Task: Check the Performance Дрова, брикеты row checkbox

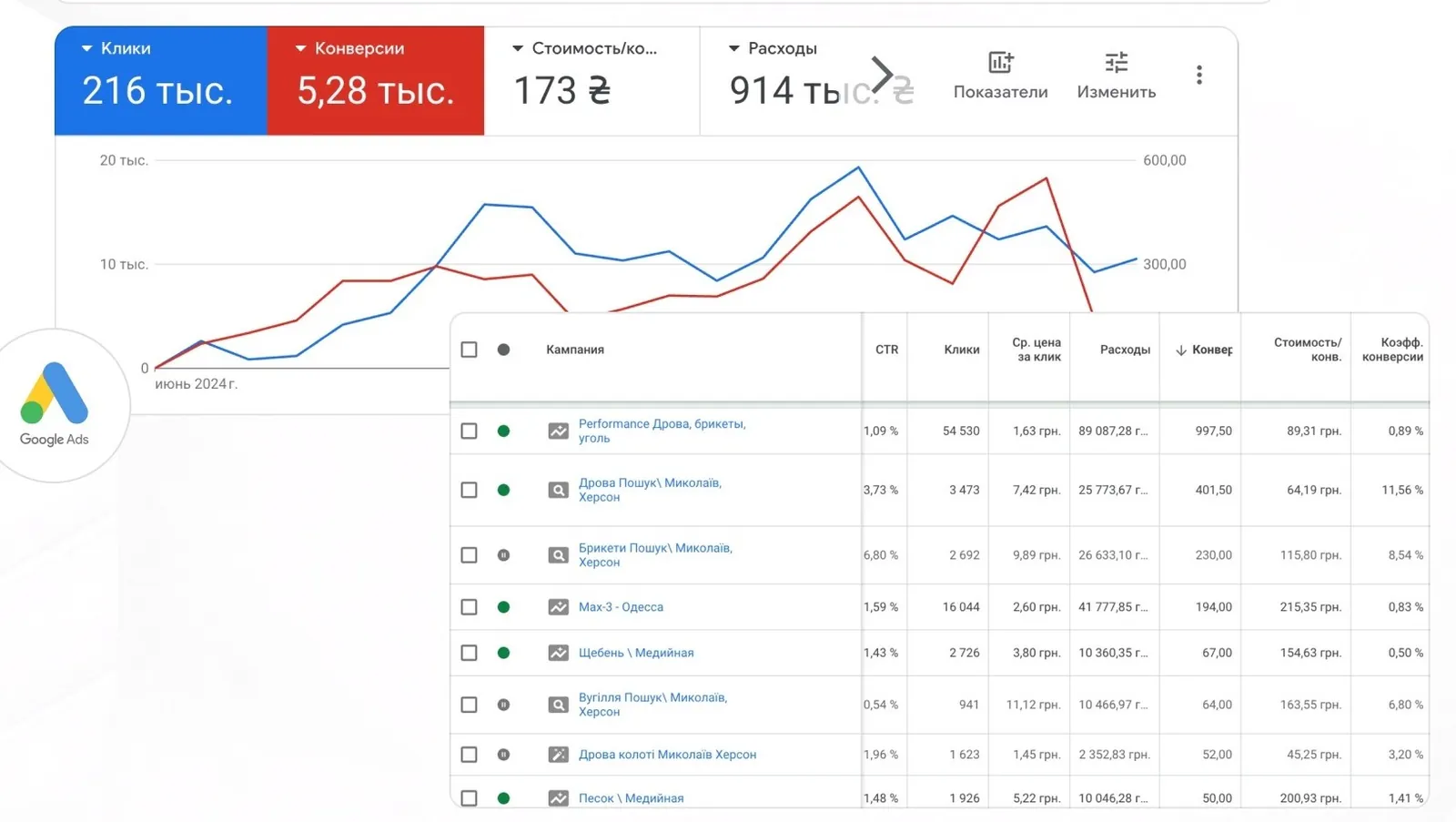Action: pos(469,431)
